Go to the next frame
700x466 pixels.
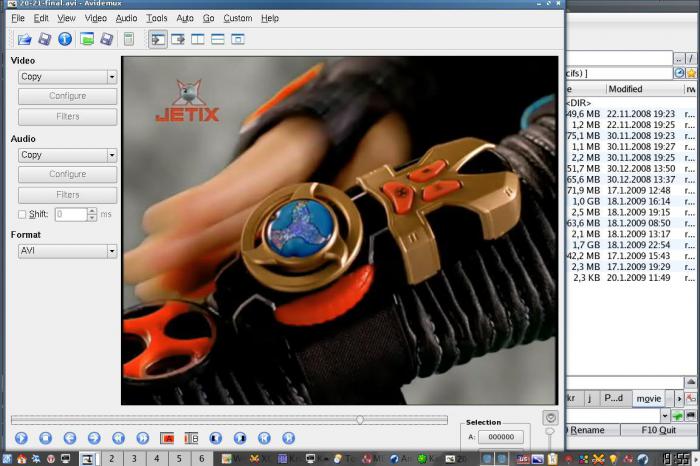tap(94, 438)
